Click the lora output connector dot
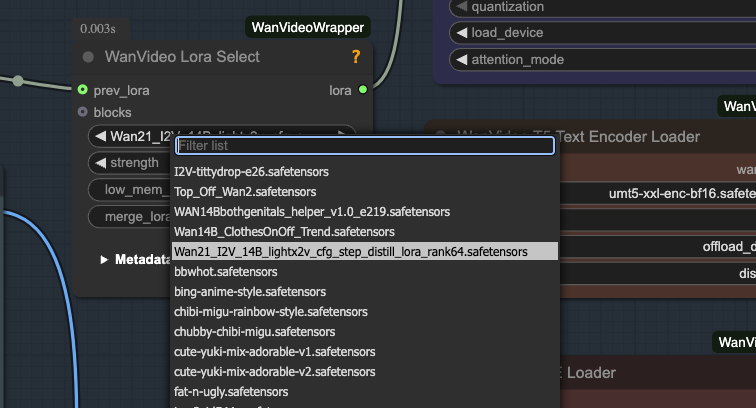 point(363,90)
